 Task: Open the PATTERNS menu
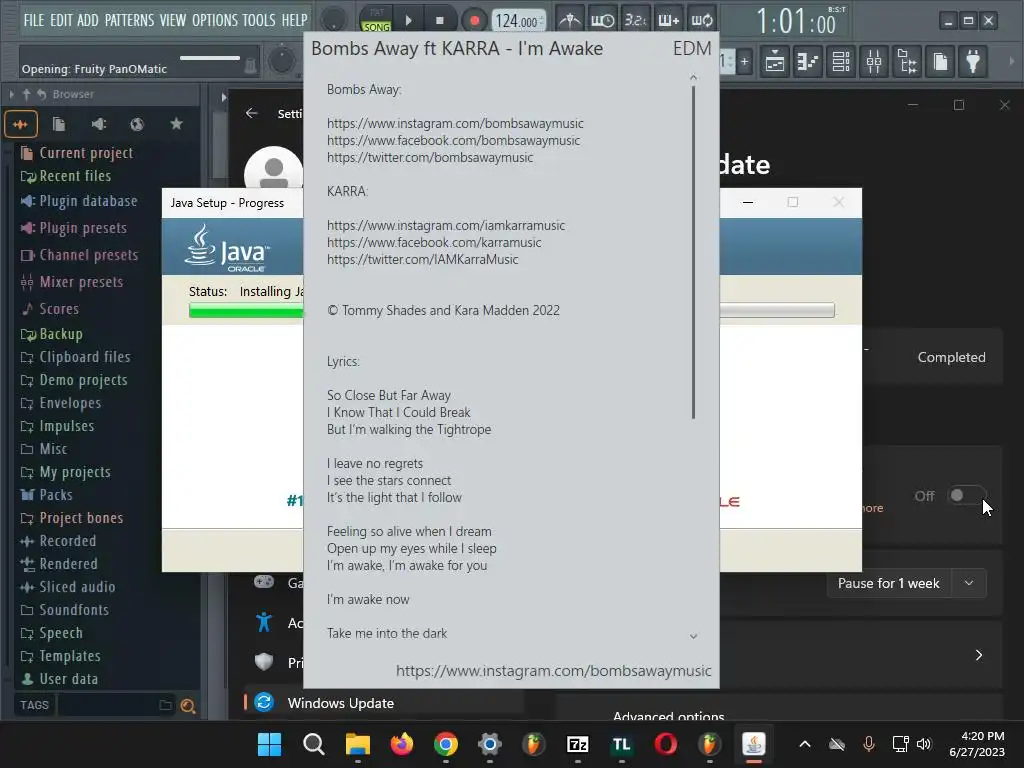pyautogui.click(x=129, y=20)
